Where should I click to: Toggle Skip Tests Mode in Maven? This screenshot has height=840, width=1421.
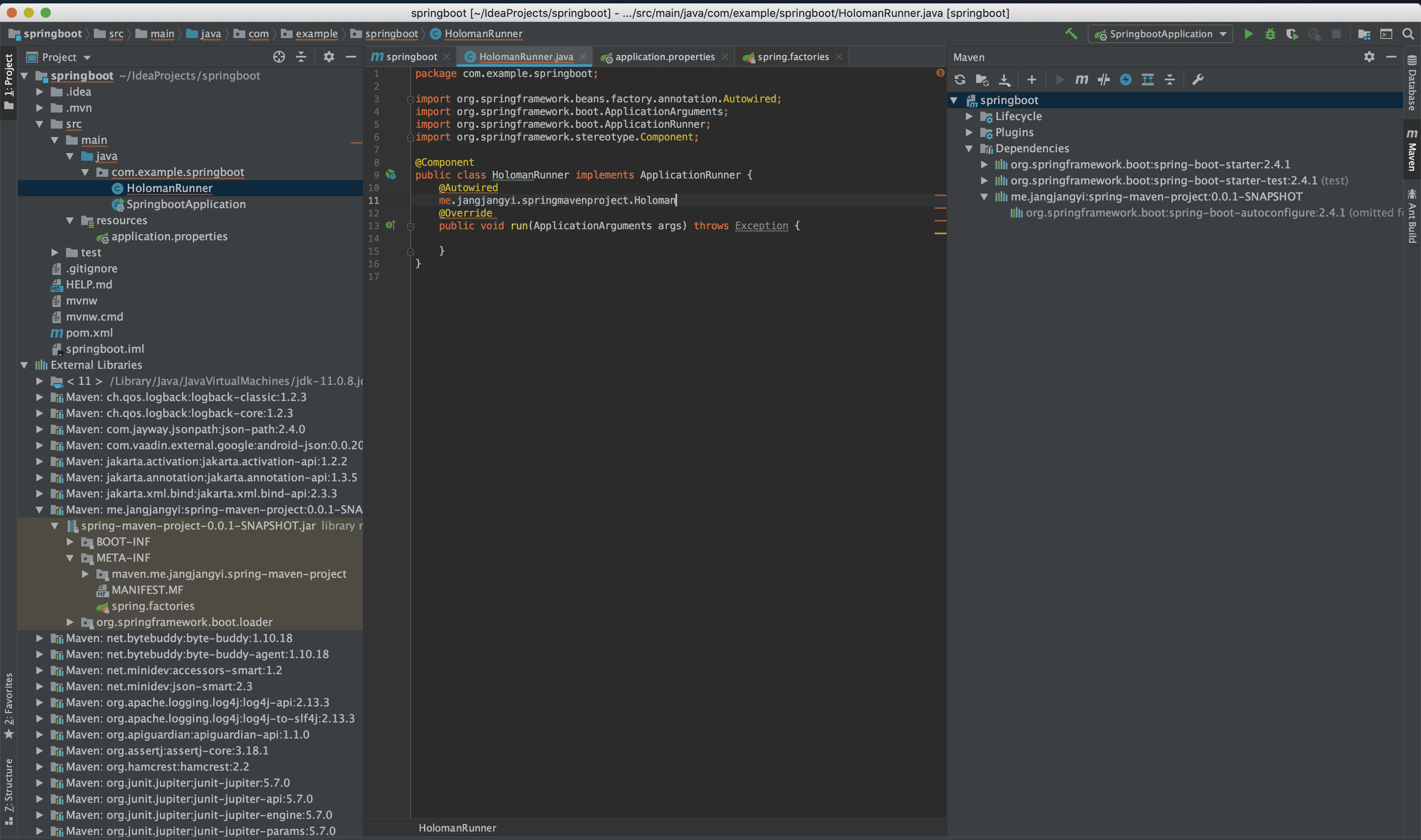point(1126,79)
